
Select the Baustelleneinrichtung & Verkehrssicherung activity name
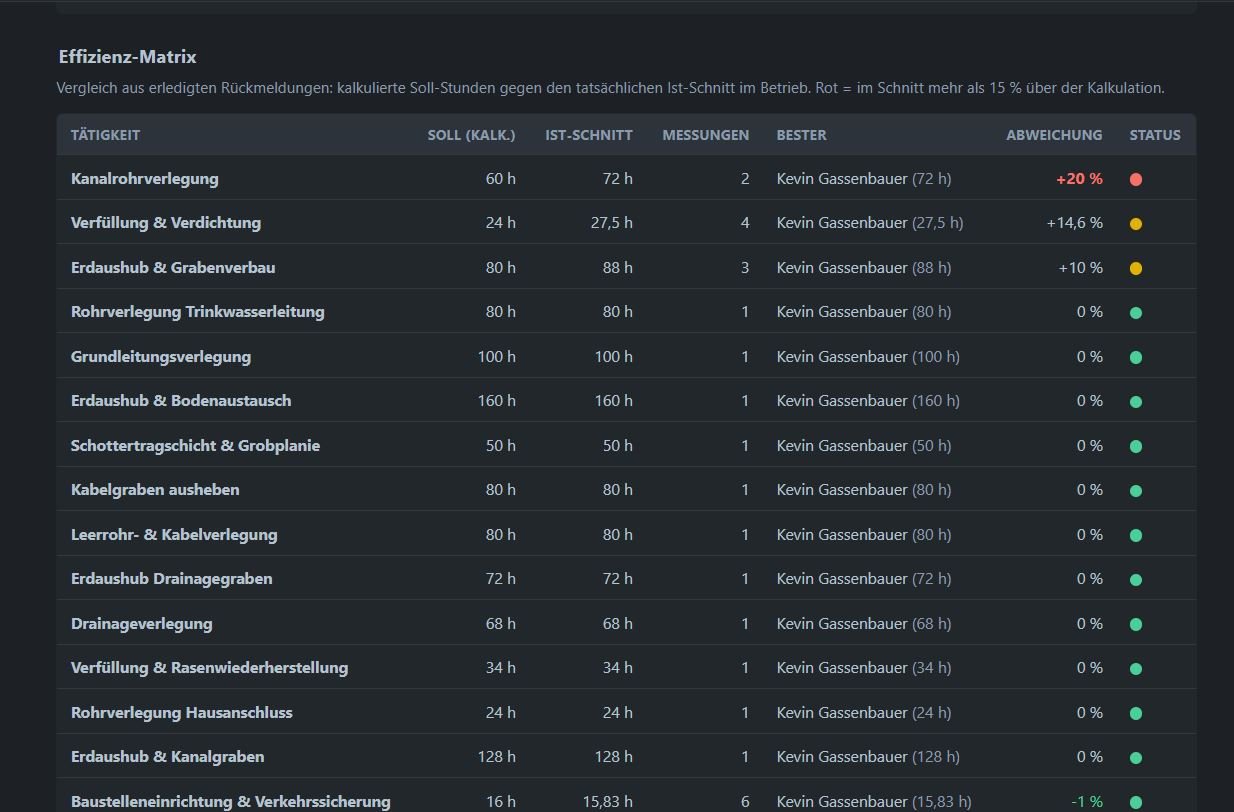click(x=231, y=802)
